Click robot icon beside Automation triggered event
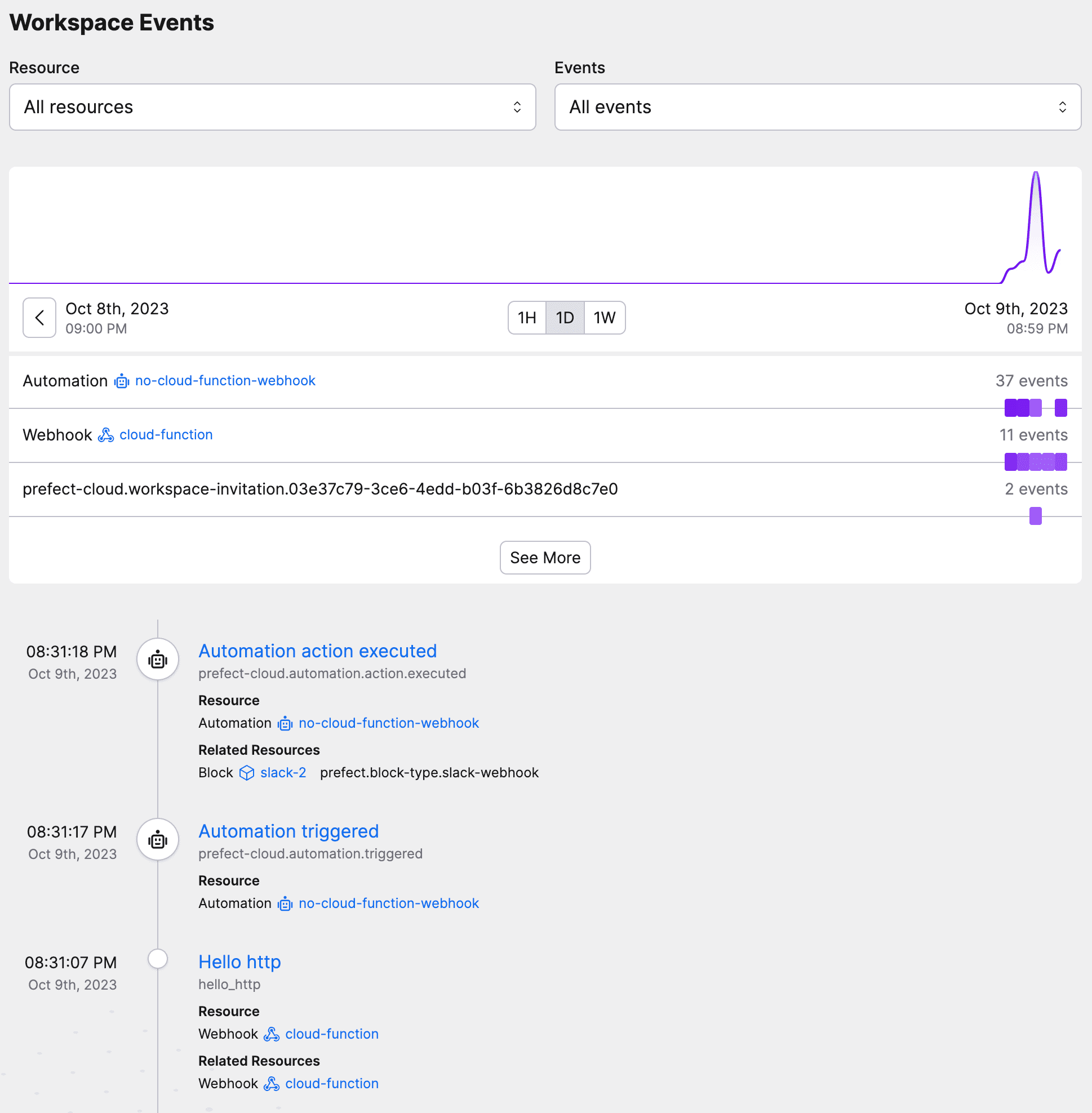 pos(158,839)
